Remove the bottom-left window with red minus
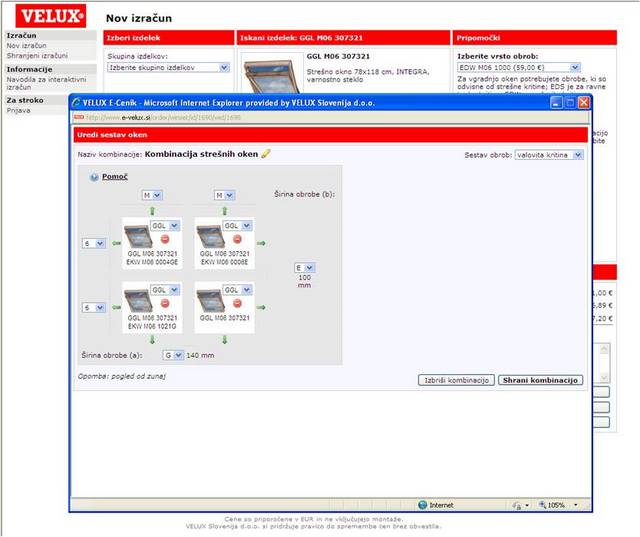 (x=163, y=302)
